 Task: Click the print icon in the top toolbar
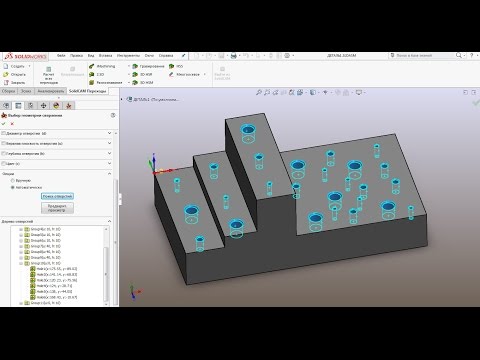point(234,56)
